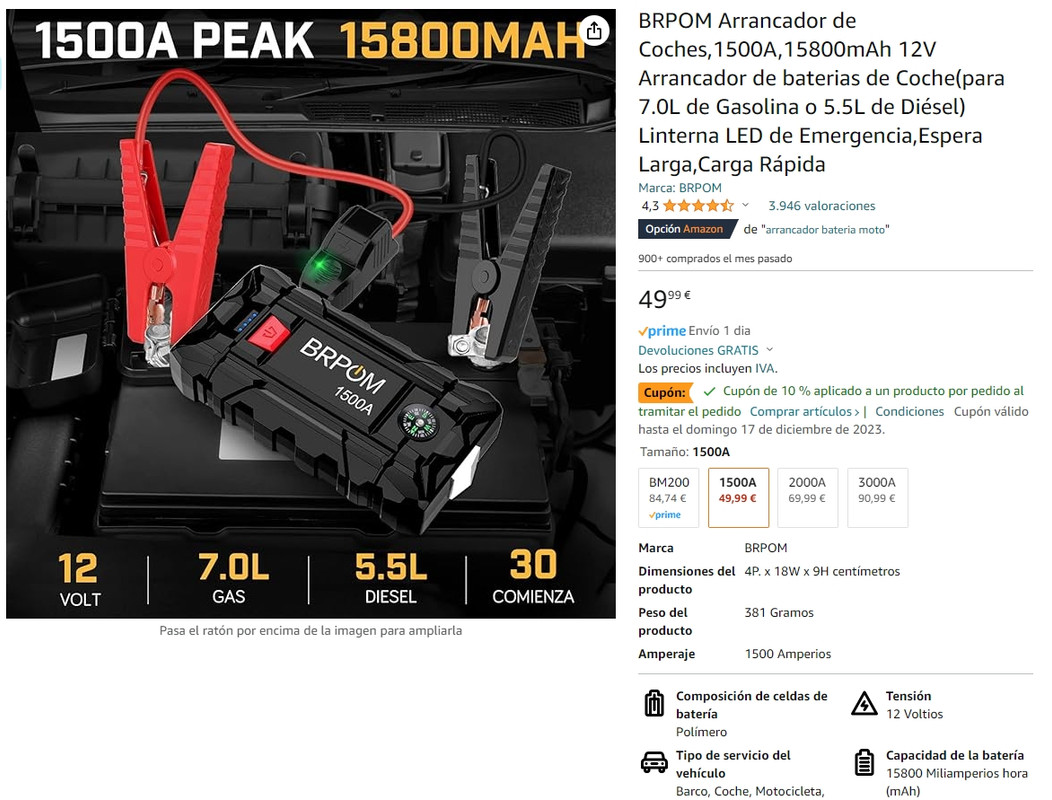
Task: Expand the rating breakdown chevron
Action: 745,205
